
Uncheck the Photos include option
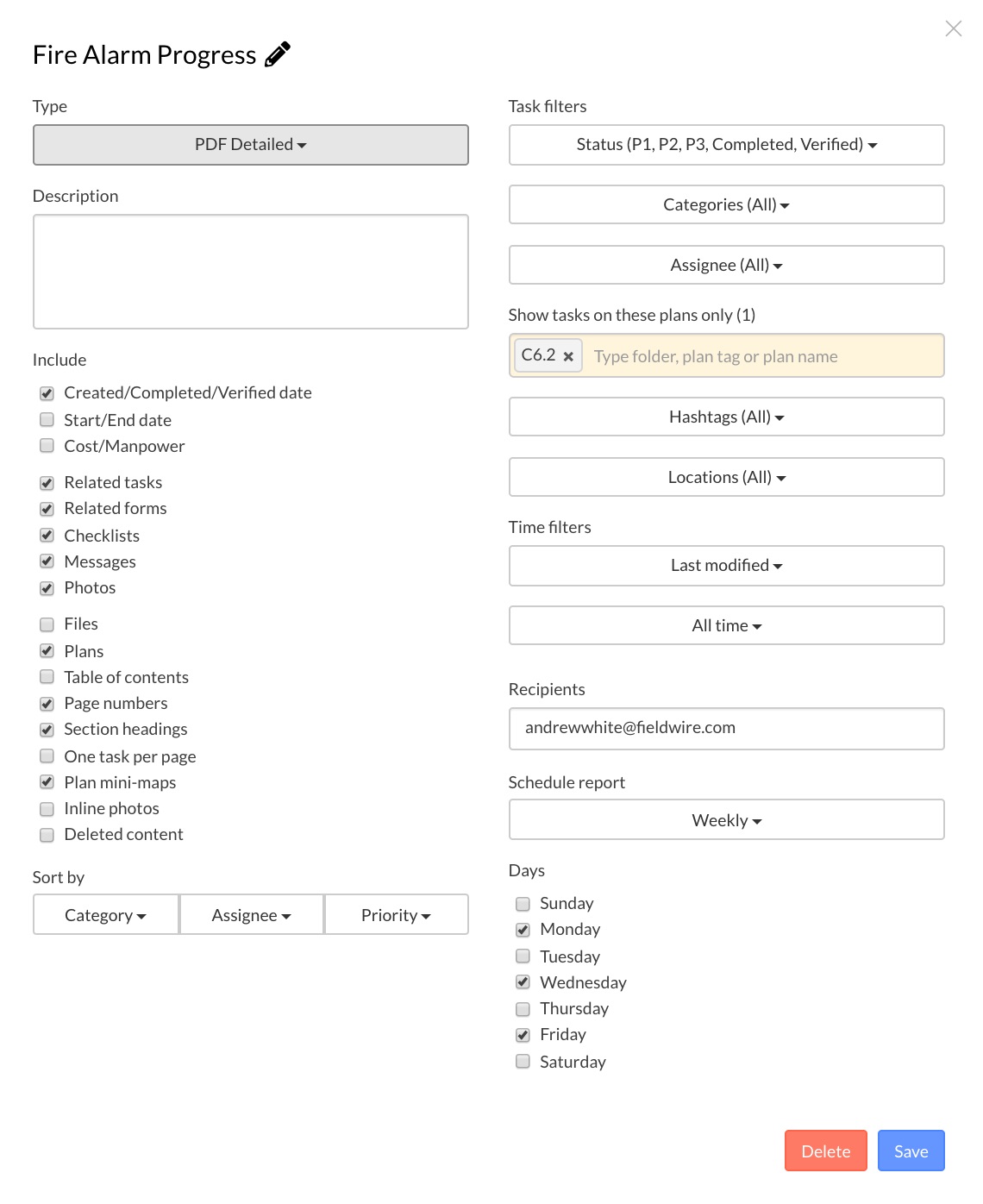(x=47, y=588)
